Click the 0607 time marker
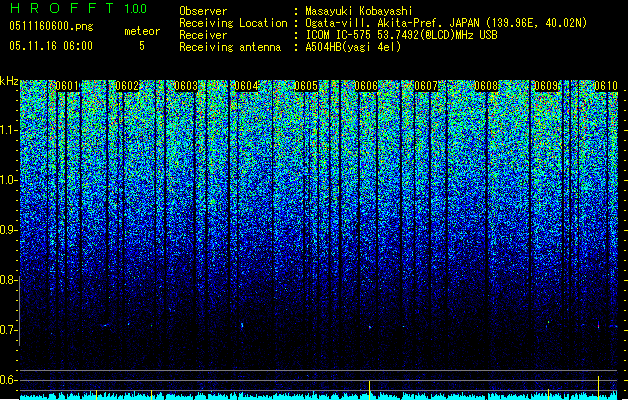The width and height of the screenshot is (629, 400). (426, 86)
